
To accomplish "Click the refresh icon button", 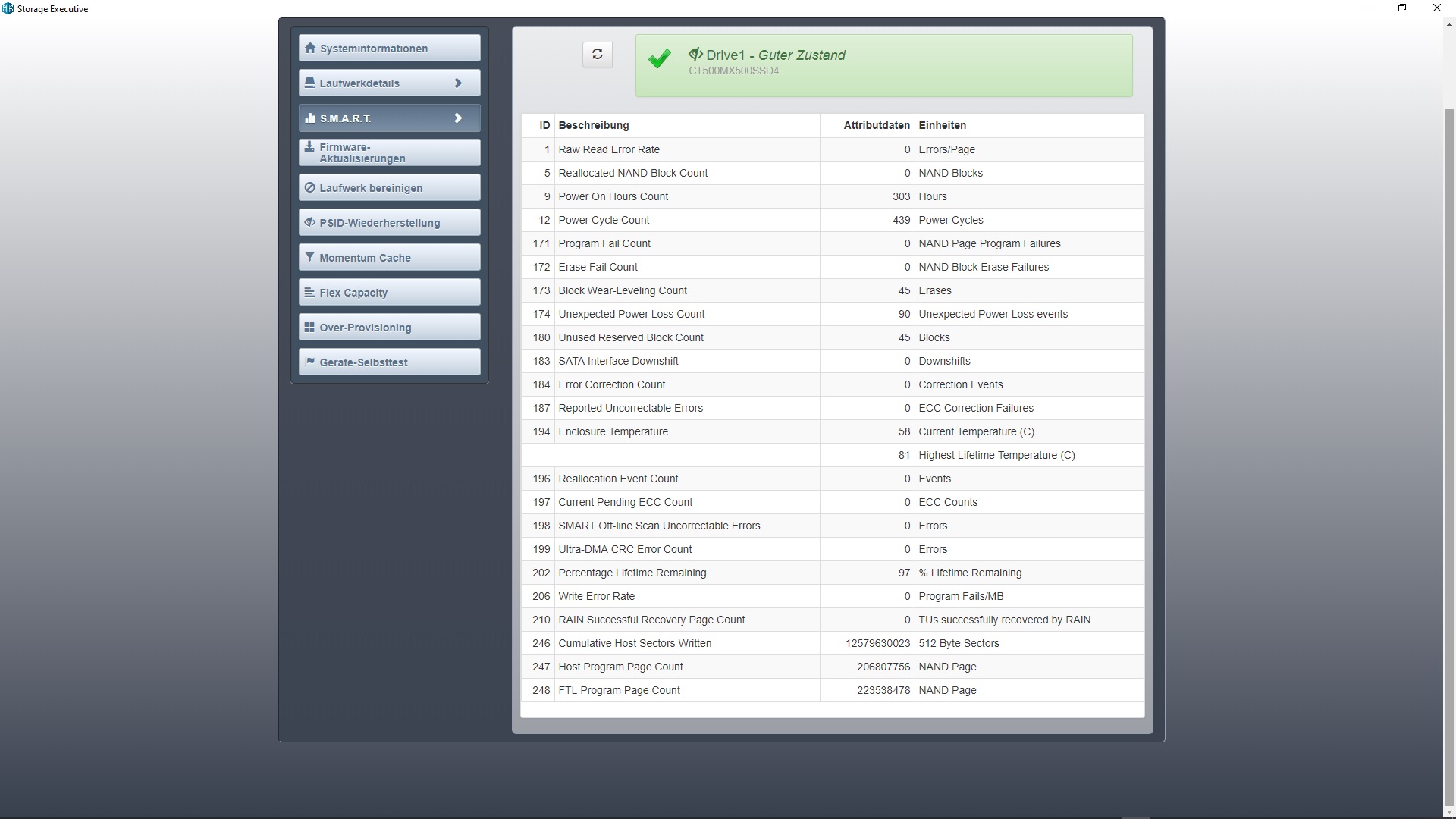I will (598, 54).
